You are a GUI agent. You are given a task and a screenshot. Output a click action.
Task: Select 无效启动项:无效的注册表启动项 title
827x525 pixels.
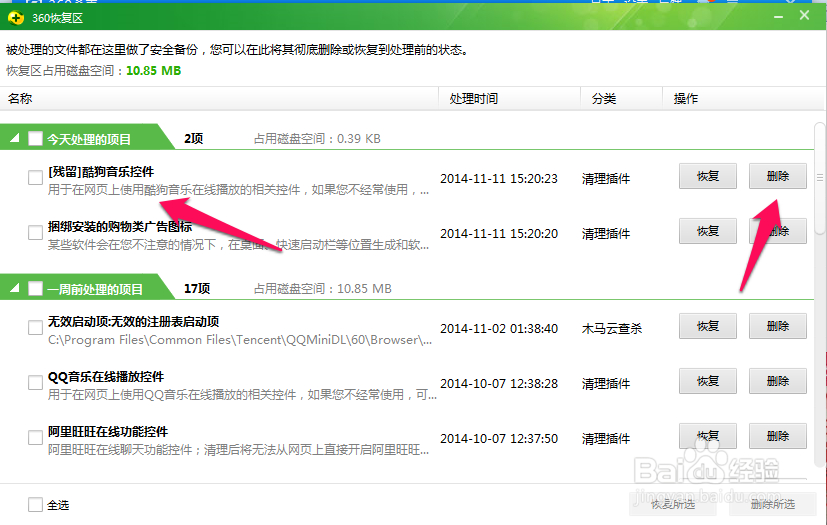pyautogui.click(x=133, y=321)
